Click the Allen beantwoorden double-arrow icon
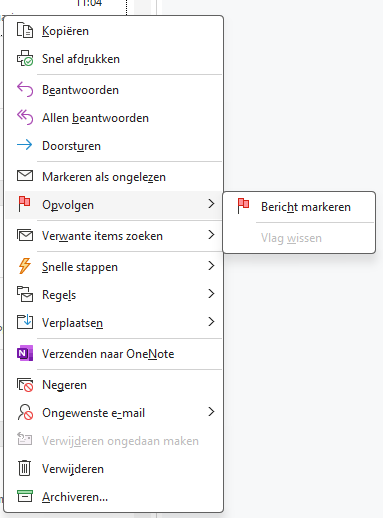 [x=25, y=118]
